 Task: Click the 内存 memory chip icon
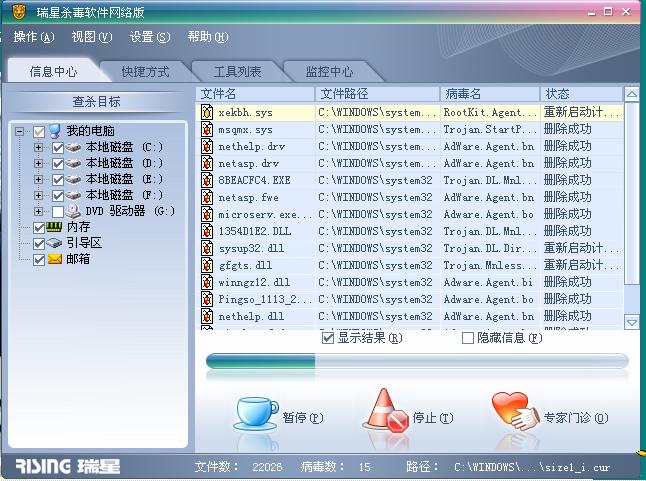(54, 226)
